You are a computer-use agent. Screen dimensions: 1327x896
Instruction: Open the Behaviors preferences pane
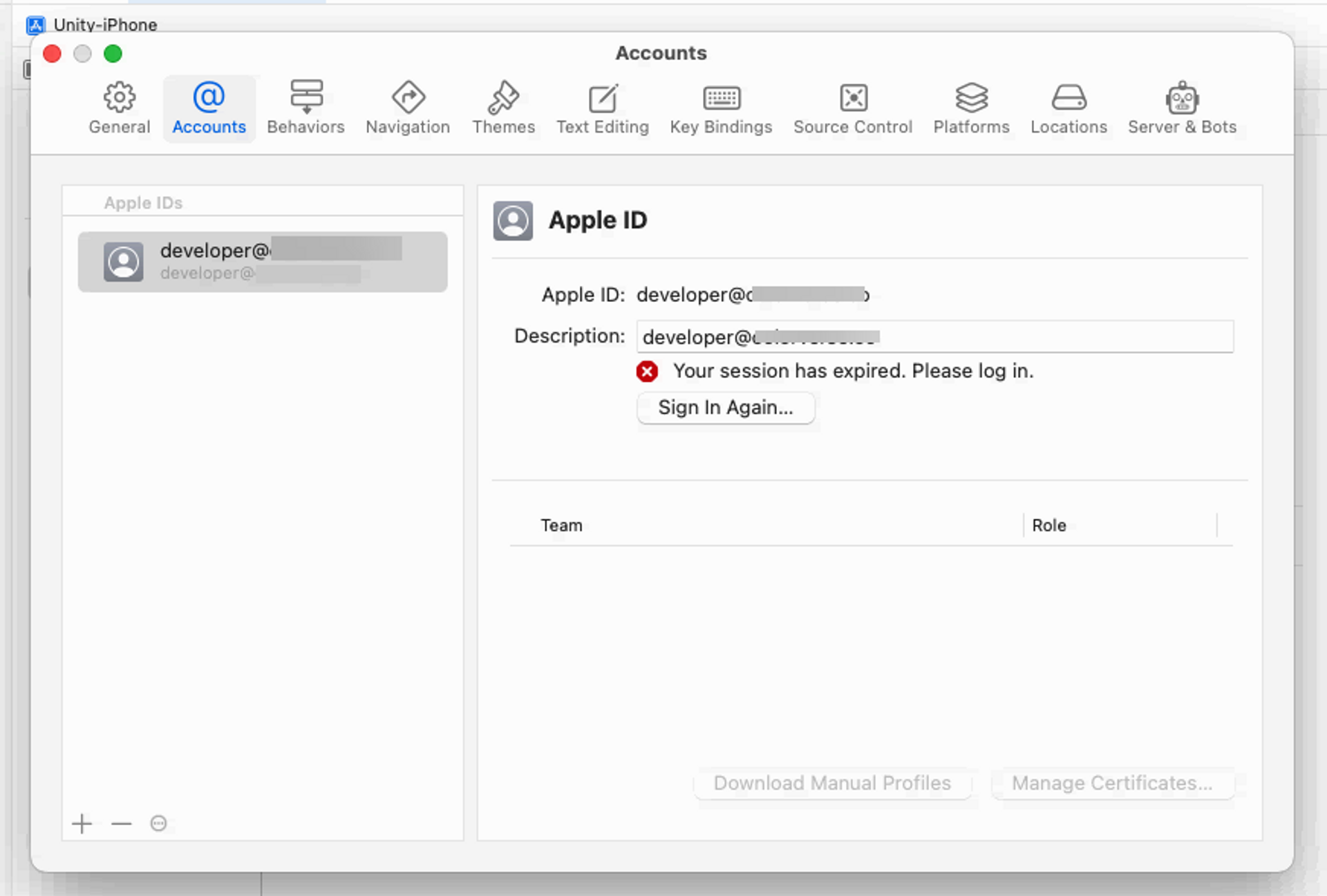click(305, 108)
